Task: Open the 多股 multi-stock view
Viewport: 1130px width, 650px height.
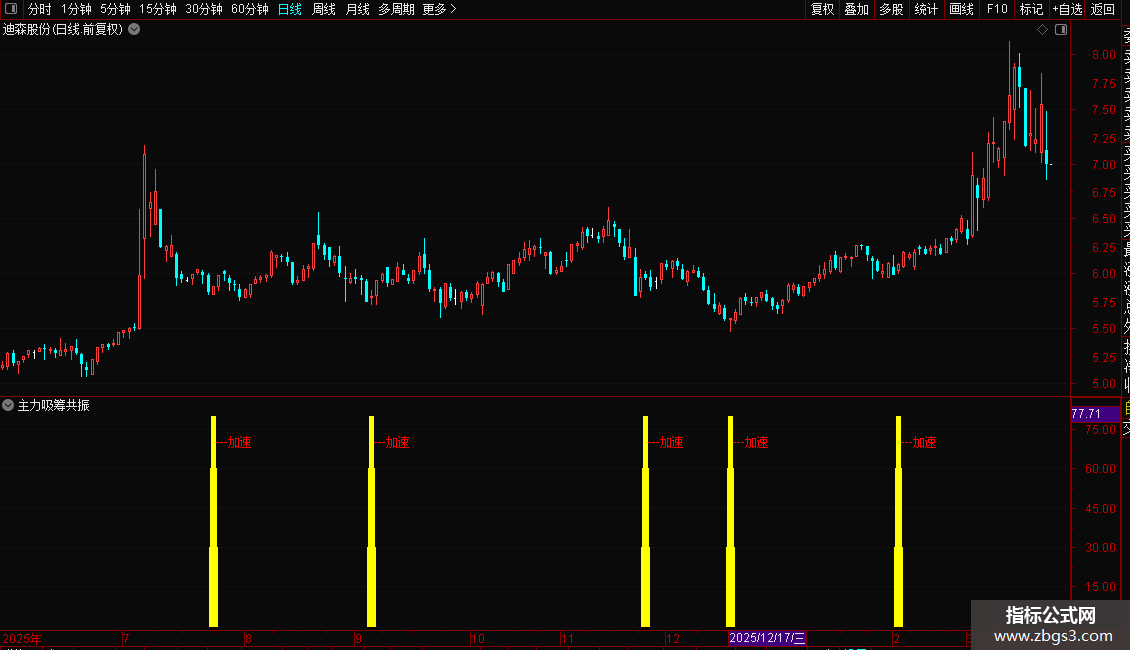Action: 891,9
